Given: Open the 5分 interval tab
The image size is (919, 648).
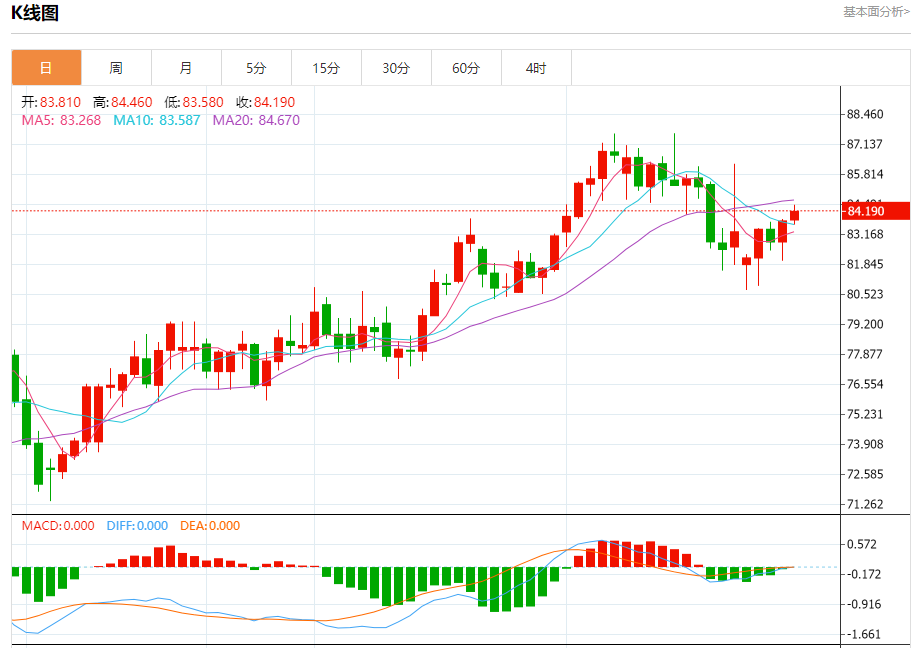Looking at the screenshot, I should 256,68.
